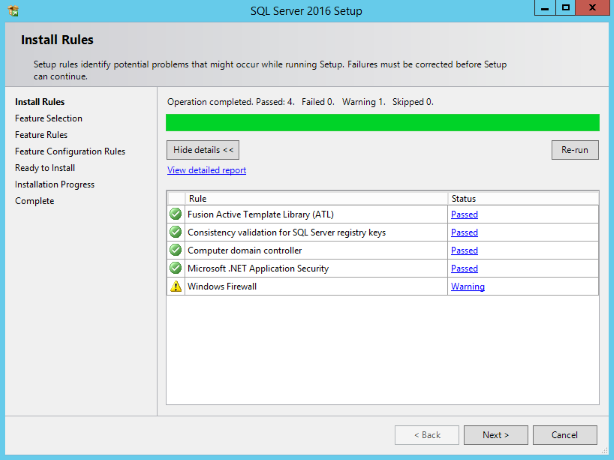The height and width of the screenshot is (460, 614).
Task: Open Passed status for Fusion Active Template Library
Action: [x=464, y=215]
